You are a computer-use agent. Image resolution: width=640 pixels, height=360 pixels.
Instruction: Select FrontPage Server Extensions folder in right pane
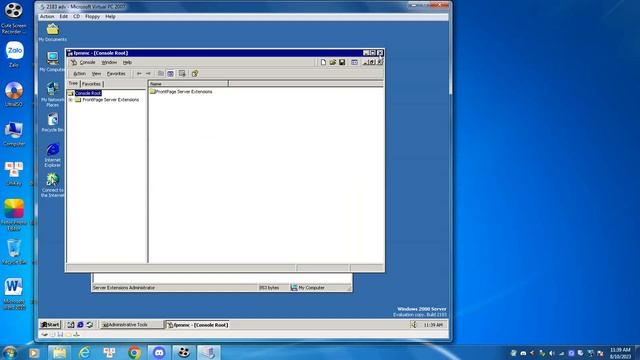tap(181, 91)
